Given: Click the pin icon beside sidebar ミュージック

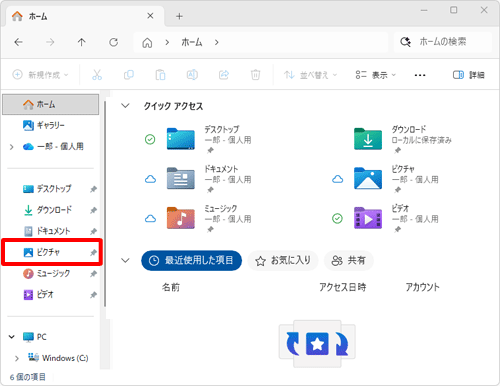Looking at the screenshot, I should point(93,274).
